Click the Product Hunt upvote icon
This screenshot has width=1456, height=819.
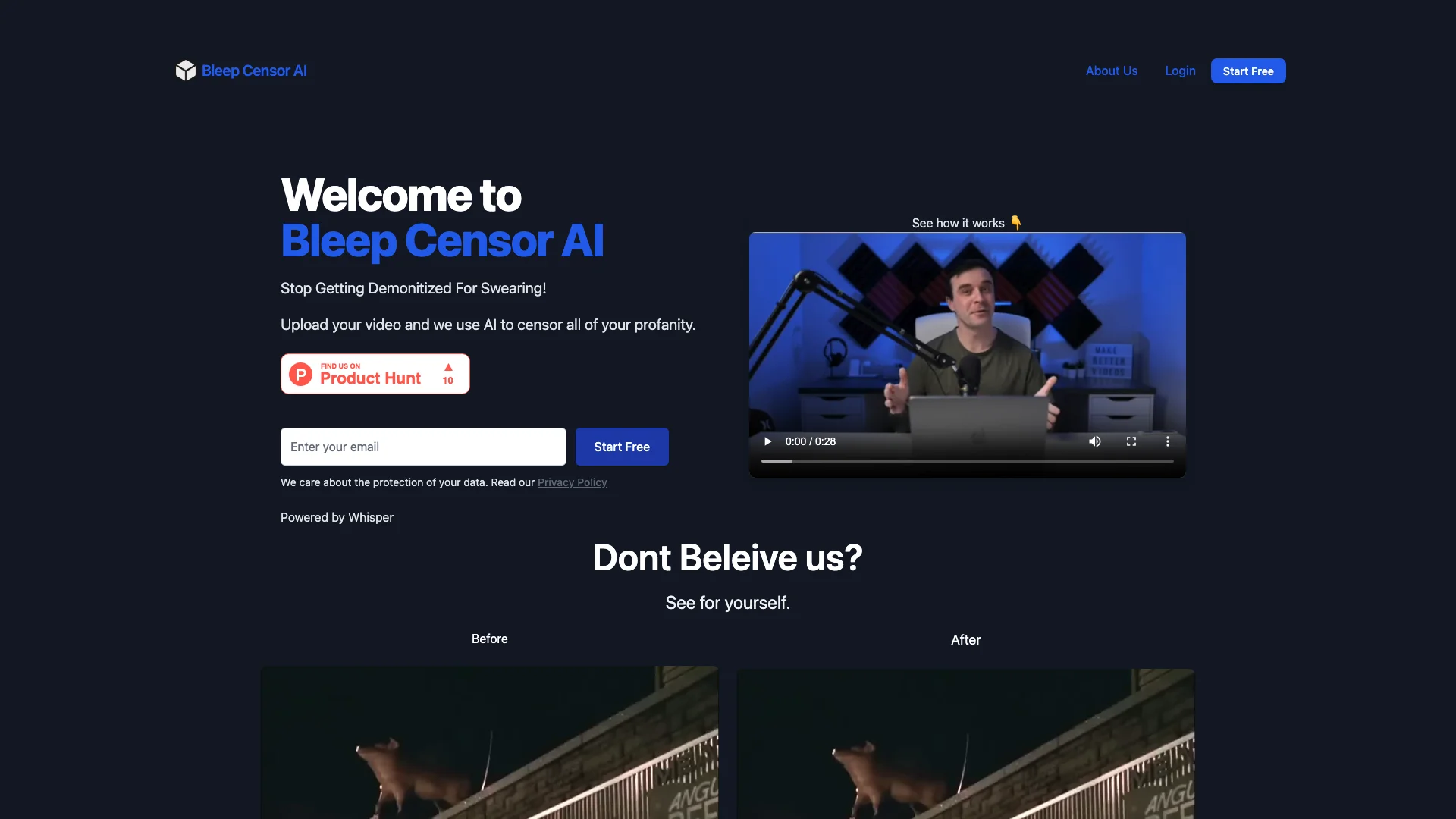(x=448, y=368)
